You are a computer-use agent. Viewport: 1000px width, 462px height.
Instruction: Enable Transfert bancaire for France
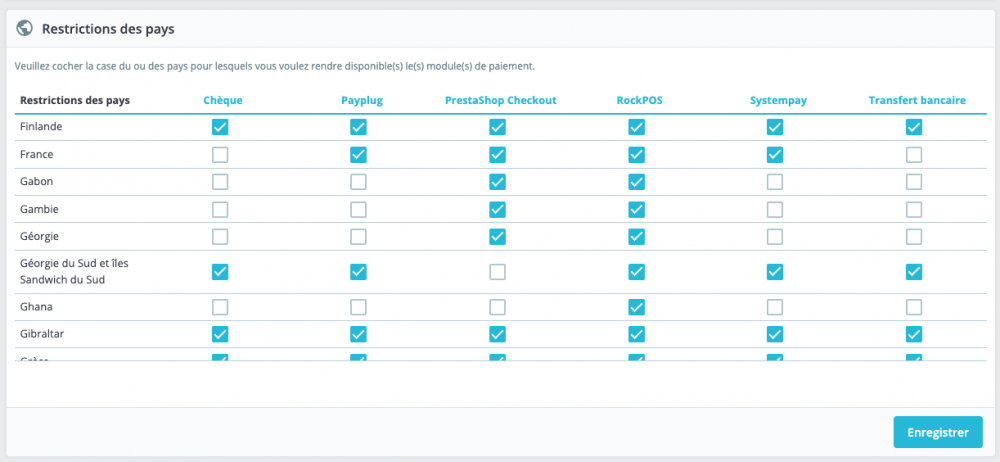(x=913, y=154)
